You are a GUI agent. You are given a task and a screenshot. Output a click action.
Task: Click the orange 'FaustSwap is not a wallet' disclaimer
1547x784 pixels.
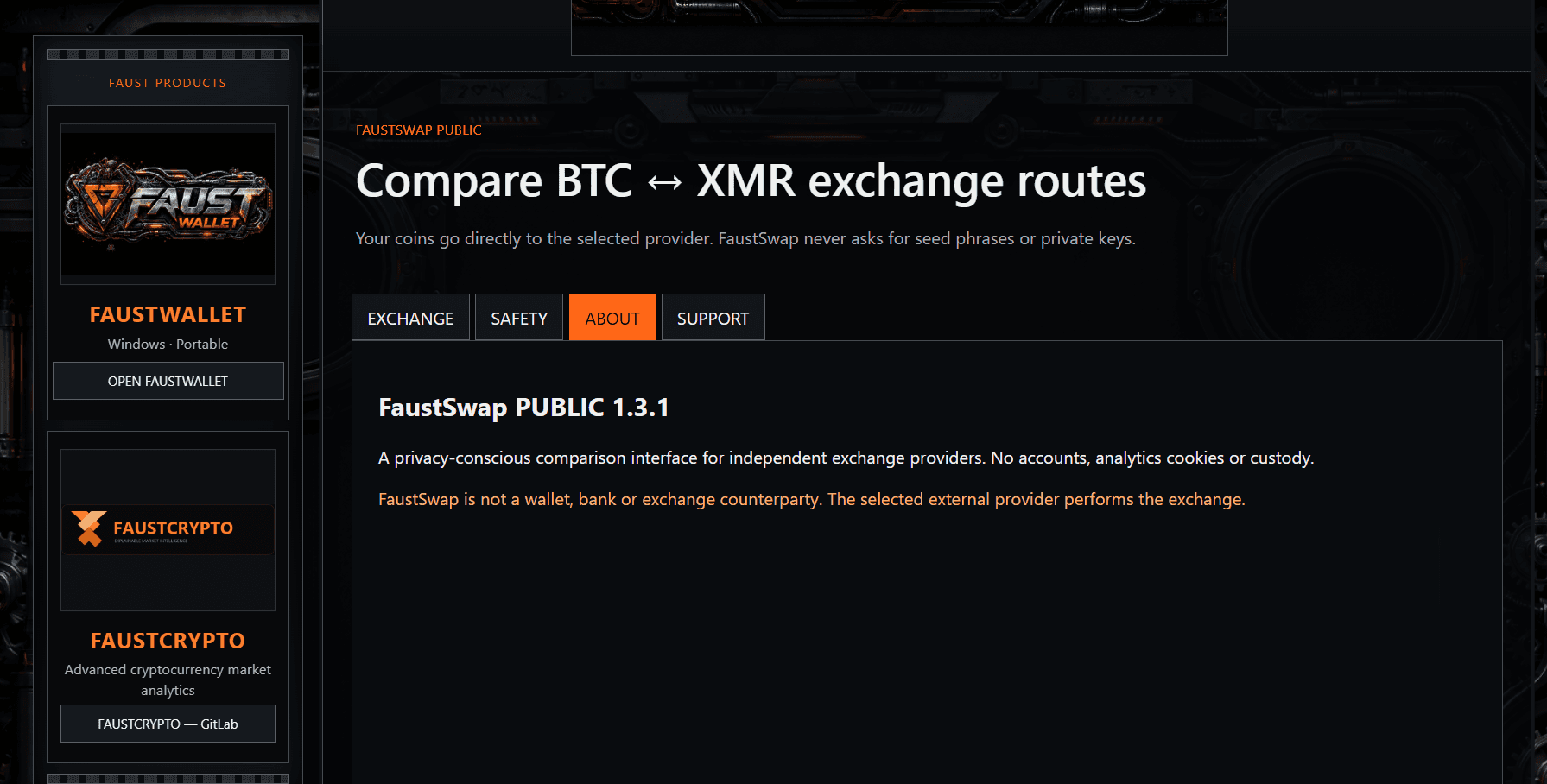coord(811,499)
